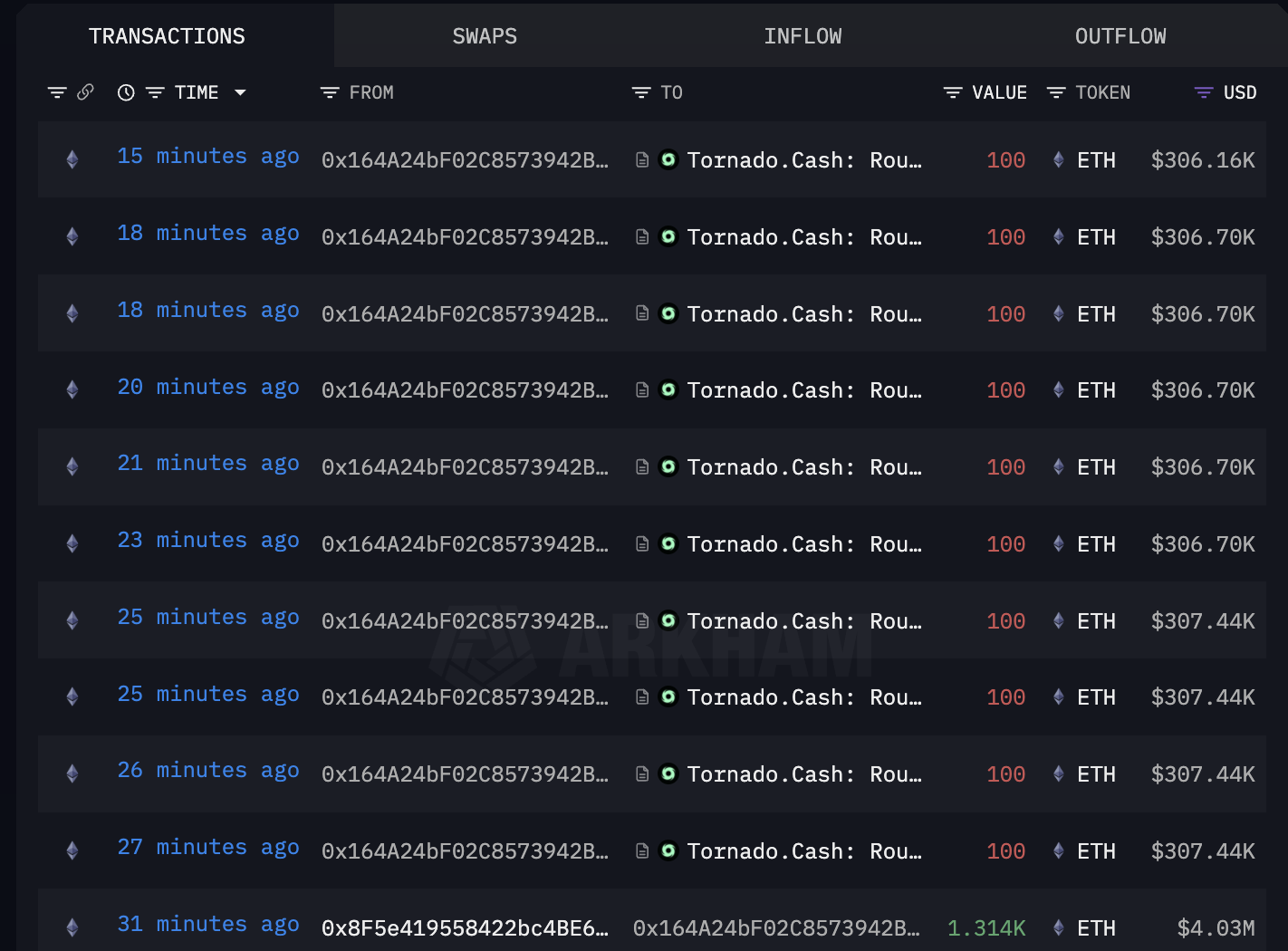Click the ETH token icon in the 20 minutes ago row
Viewport: 1288px width, 951px height.
pyautogui.click(x=1058, y=390)
